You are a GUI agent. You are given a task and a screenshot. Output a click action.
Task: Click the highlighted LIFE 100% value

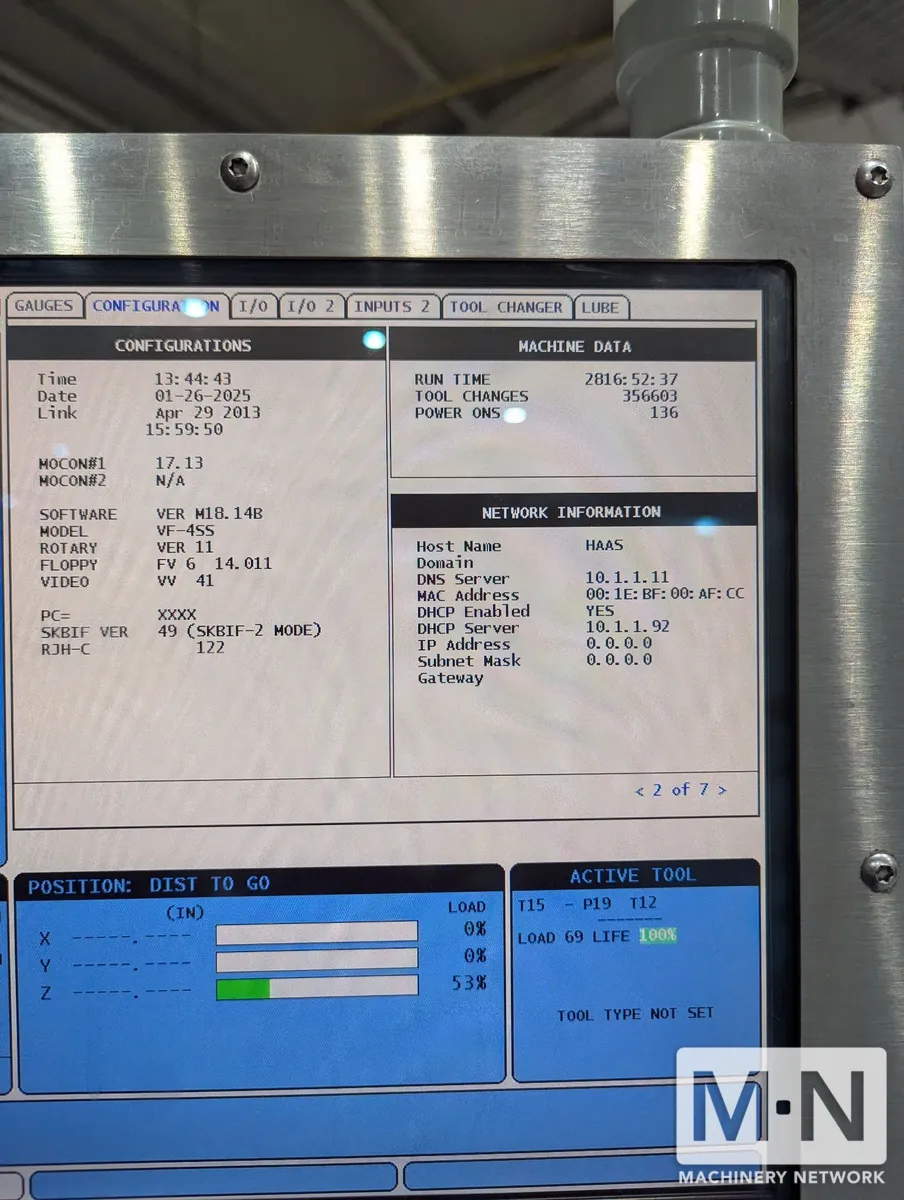click(x=657, y=936)
